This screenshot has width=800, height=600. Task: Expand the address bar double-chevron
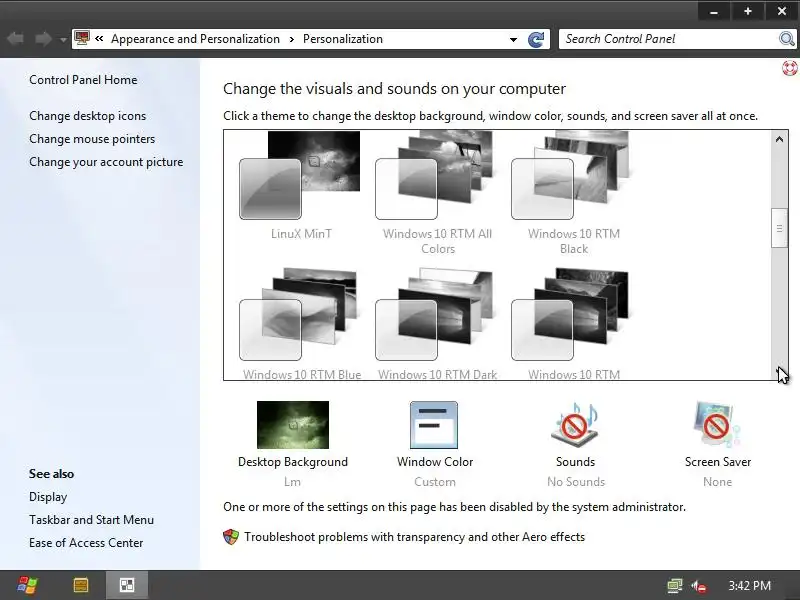[x=99, y=39]
